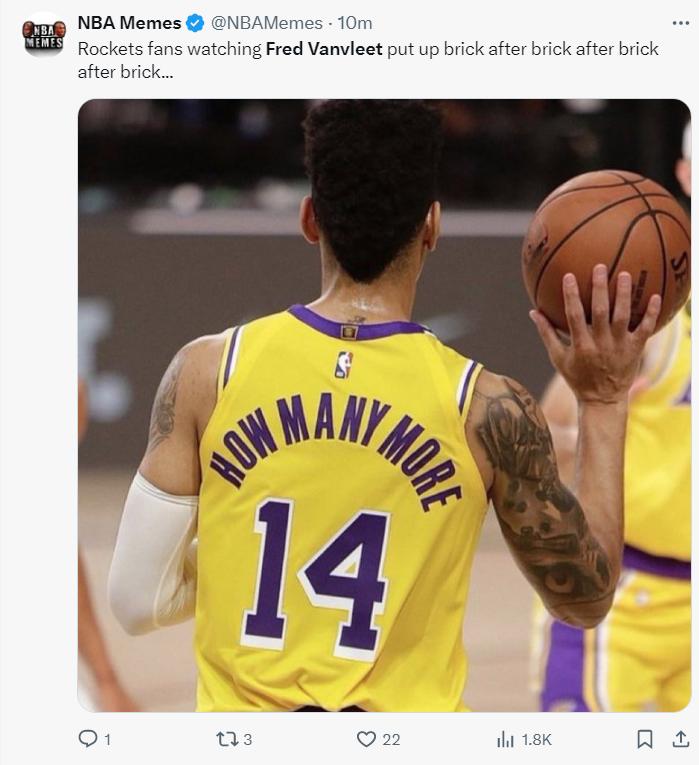The image size is (699, 765).
Task: Open the tweet via the 10m timestamp
Action: (355, 23)
